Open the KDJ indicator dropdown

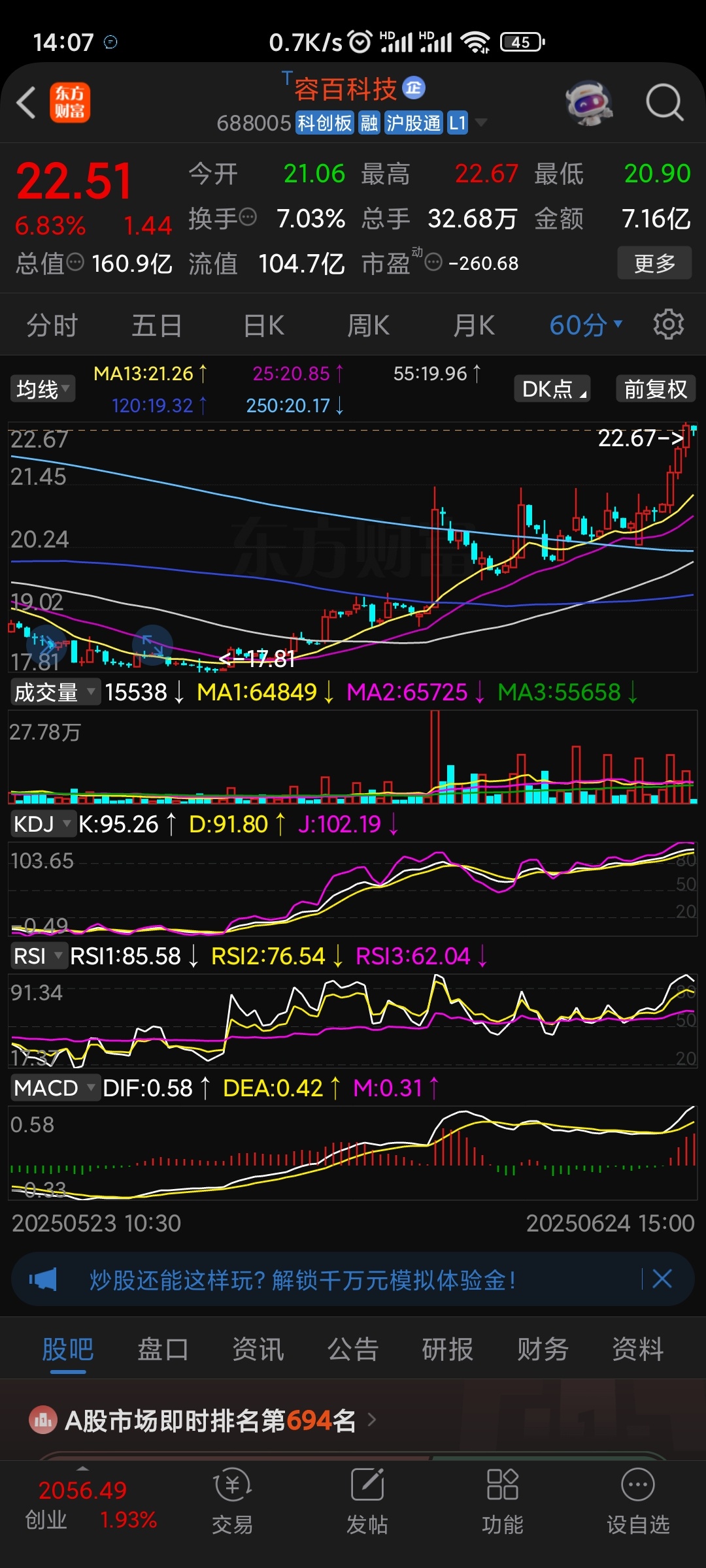42,824
